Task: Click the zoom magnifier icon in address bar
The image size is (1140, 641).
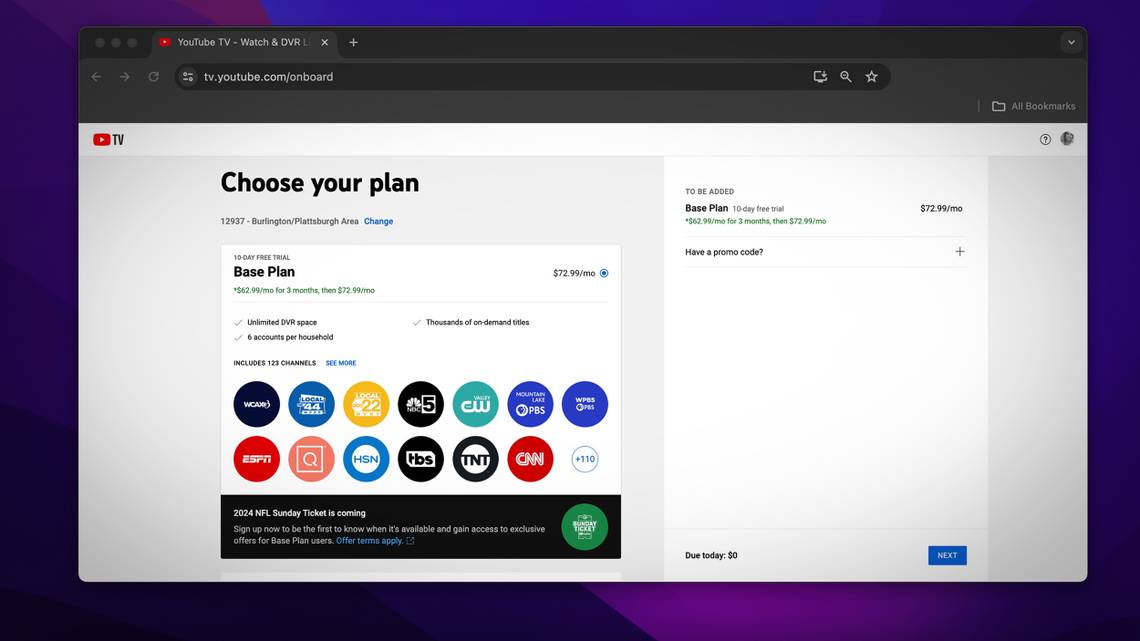Action: point(846,76)
